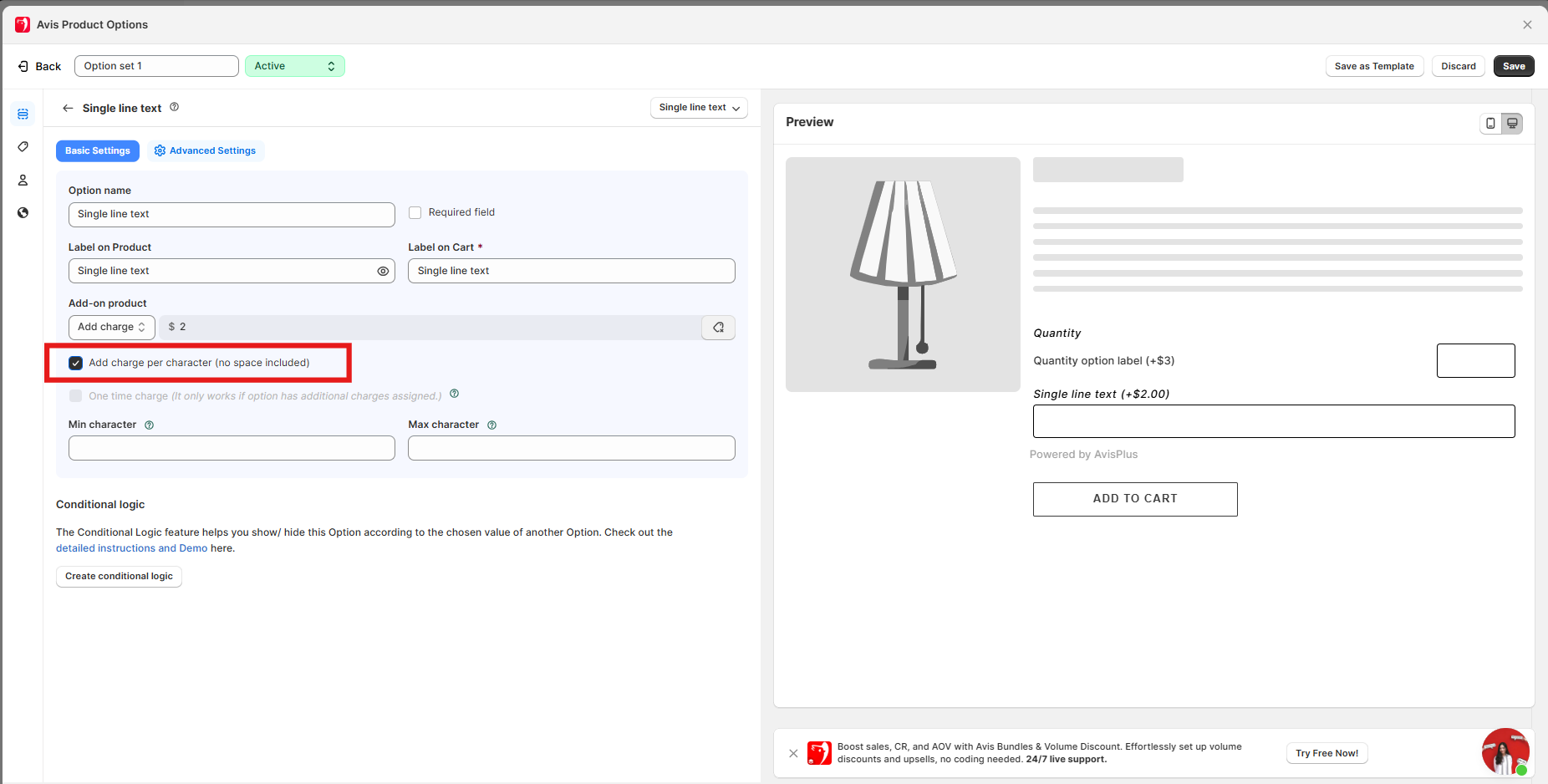Check the Required field checkbox
This screenshot has width=1548, height=784.
coord(415,212)
